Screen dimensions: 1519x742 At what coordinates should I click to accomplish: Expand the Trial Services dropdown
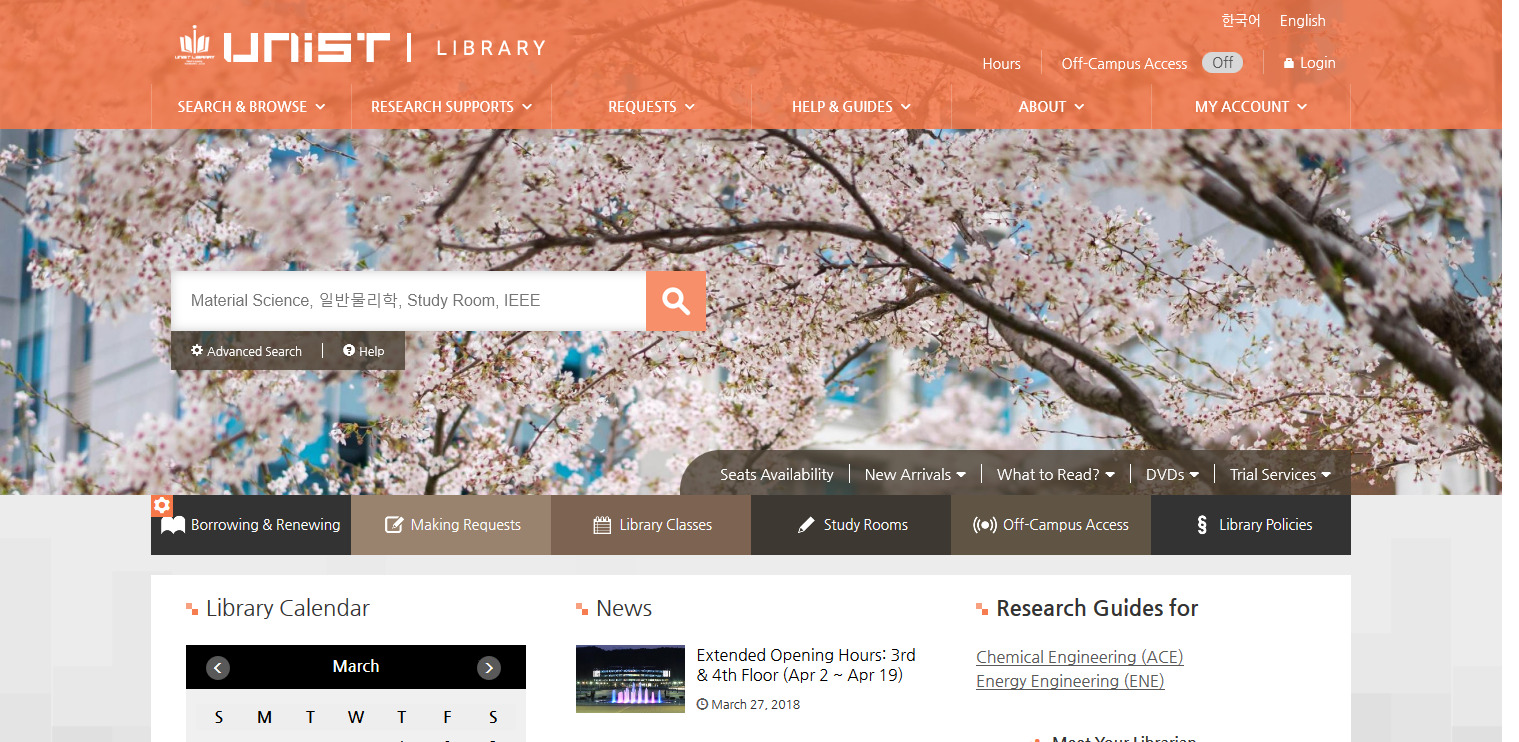[1280, 475]
